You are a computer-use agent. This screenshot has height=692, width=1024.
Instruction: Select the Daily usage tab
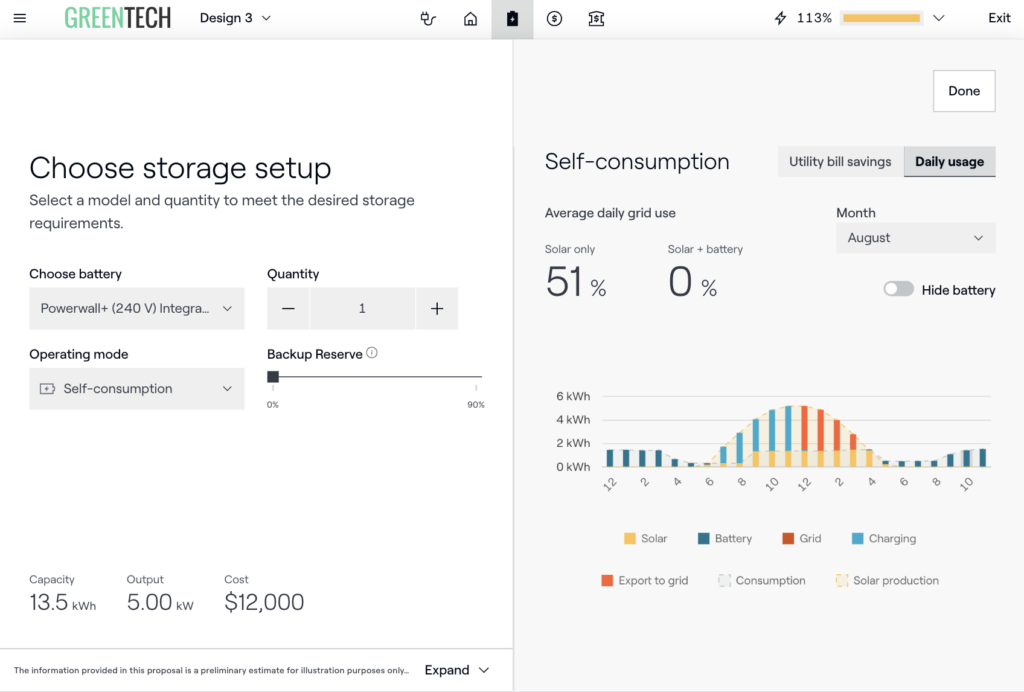click(949, 161)
